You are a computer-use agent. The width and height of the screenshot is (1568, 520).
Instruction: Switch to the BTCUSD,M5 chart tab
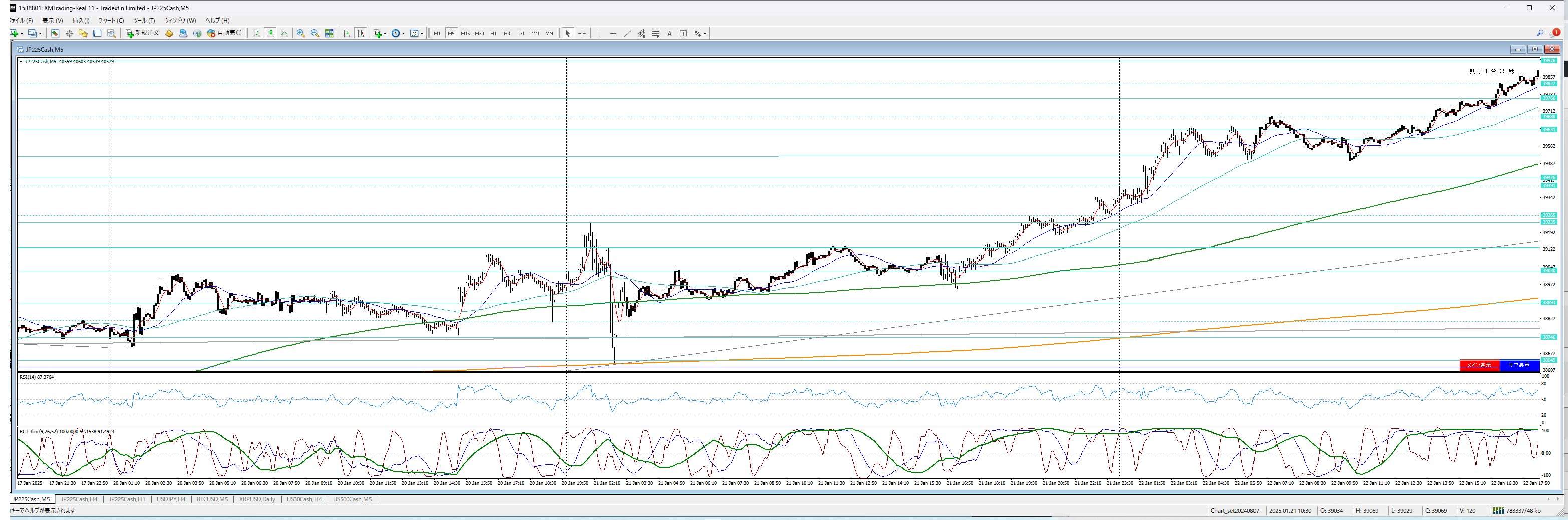pyautogui.click(x=212, y=499)
